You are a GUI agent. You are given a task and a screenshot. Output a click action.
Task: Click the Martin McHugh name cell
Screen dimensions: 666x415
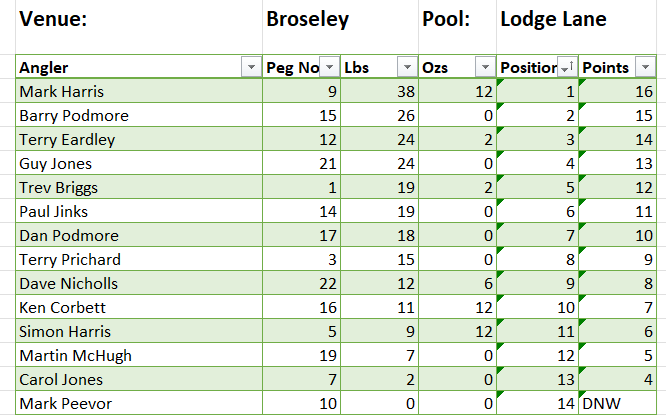coord(139,355)
